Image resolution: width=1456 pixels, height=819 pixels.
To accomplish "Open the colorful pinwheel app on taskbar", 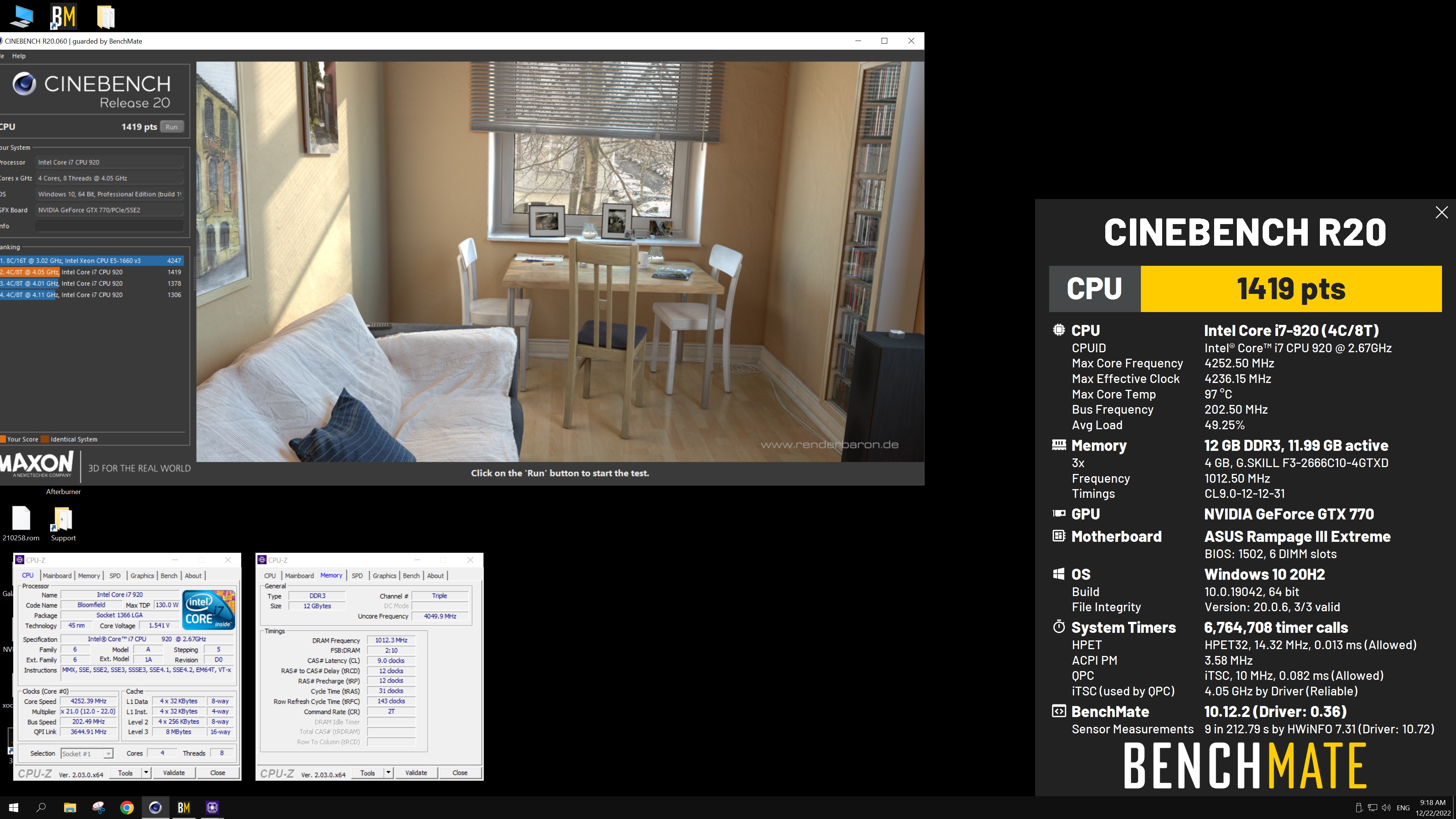I will click(98, 808).
